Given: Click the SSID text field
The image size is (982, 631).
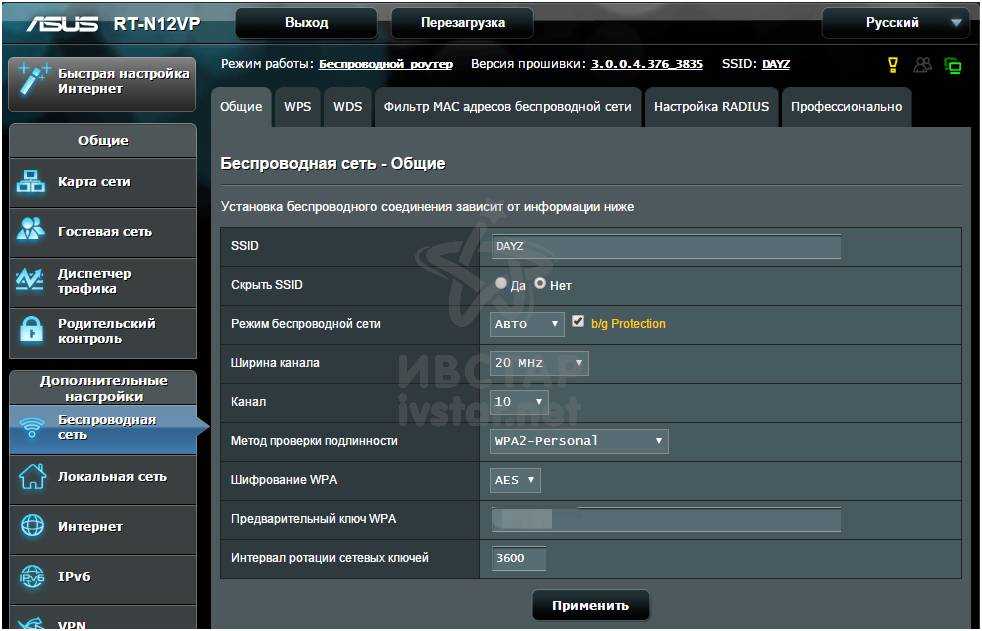Looking at the screenshot, I should (666, 246).
